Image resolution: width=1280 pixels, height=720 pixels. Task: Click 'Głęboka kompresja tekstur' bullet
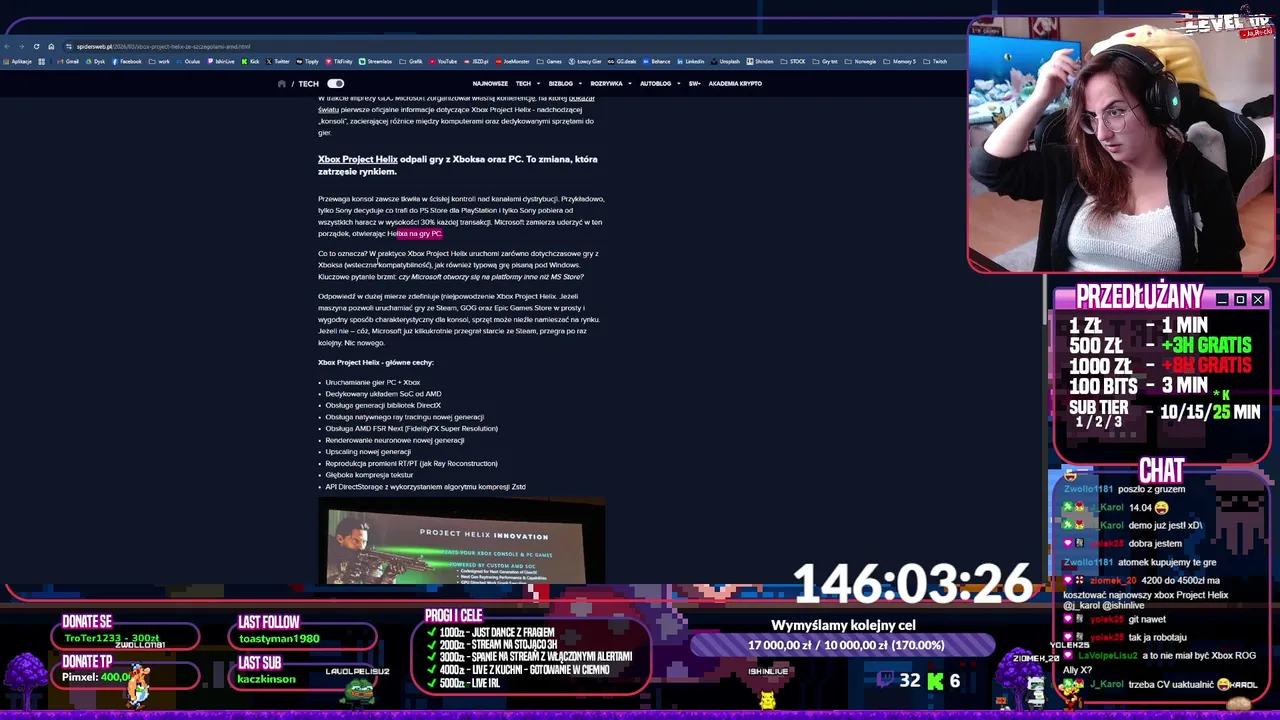[369, 475]
